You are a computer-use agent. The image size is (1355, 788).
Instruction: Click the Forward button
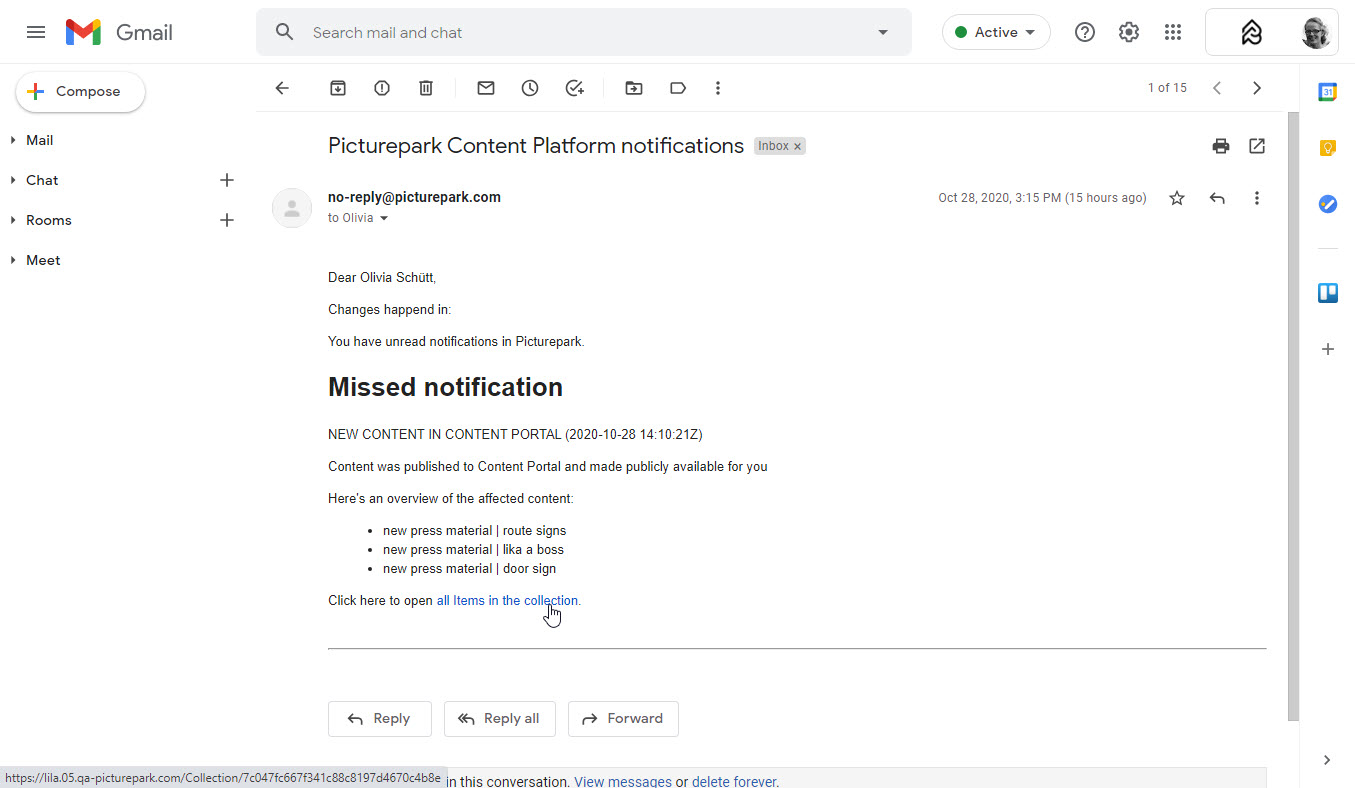pyautogui.click(x=623, y=718)
